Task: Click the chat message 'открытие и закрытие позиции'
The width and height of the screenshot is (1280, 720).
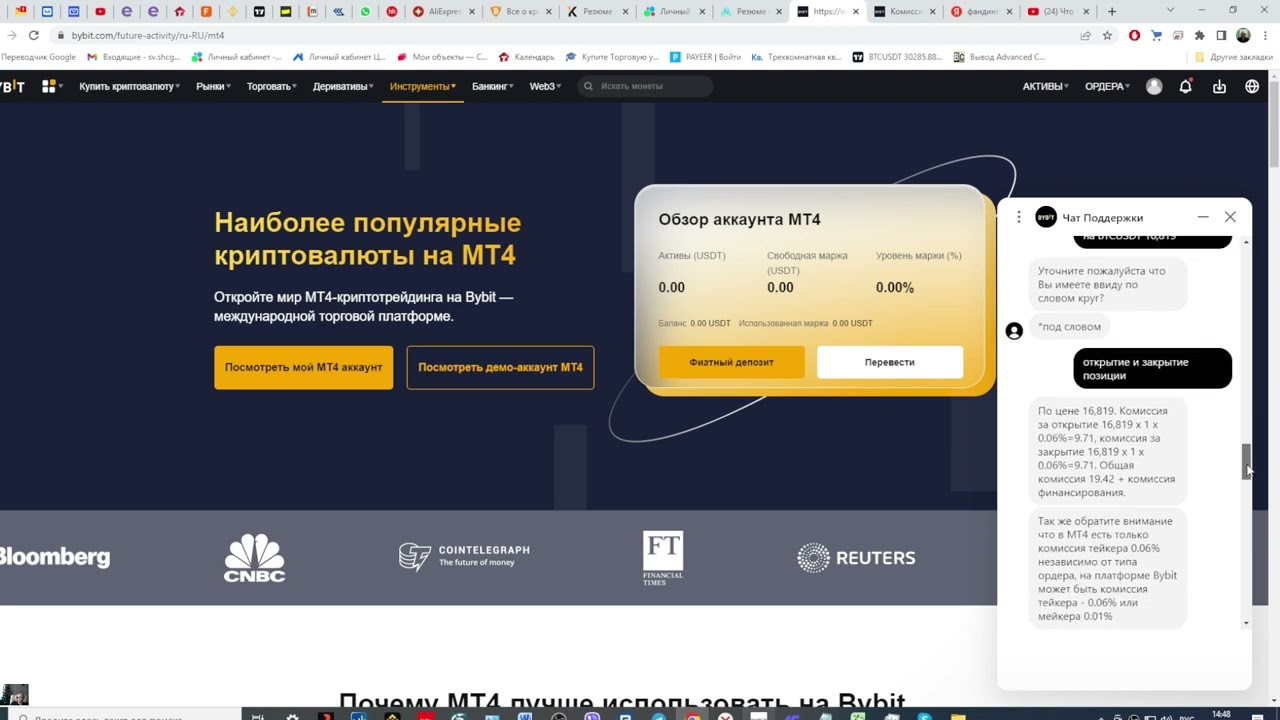Action: coord(1153,369)
